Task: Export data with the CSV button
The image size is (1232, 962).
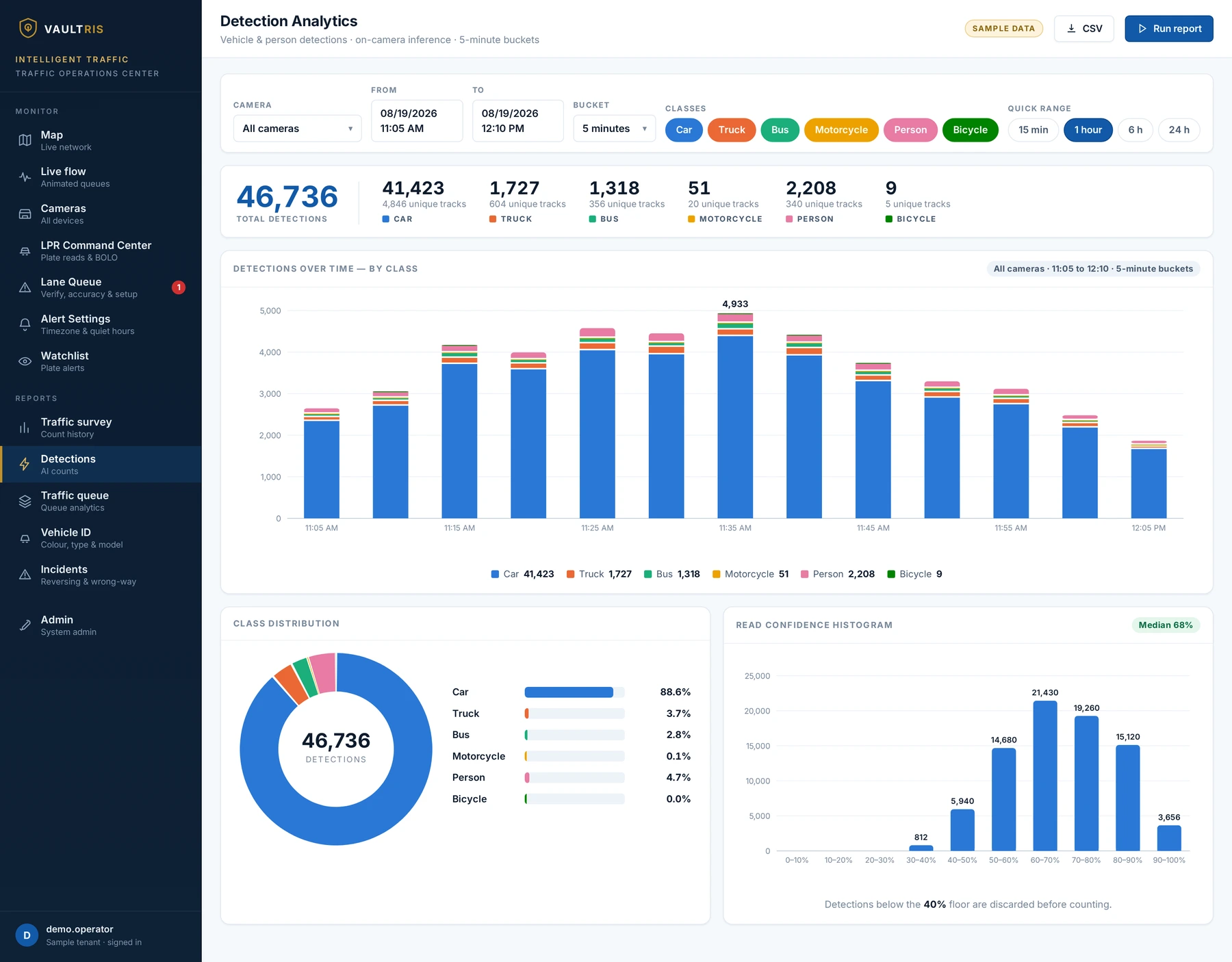Action: [x=1084, y=29]
